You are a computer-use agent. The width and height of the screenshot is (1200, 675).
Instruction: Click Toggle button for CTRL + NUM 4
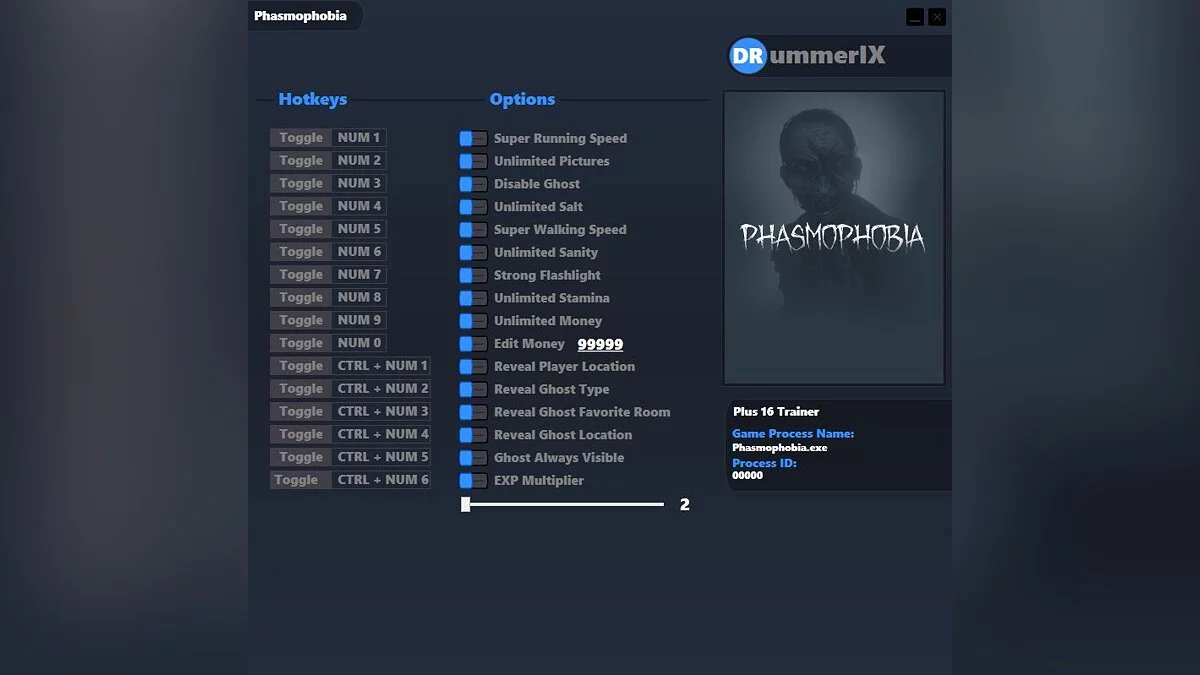tap(300, 434)
